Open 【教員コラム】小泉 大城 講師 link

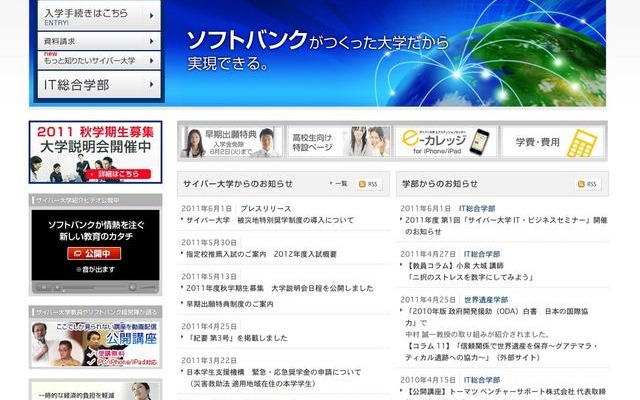(469, 271)
